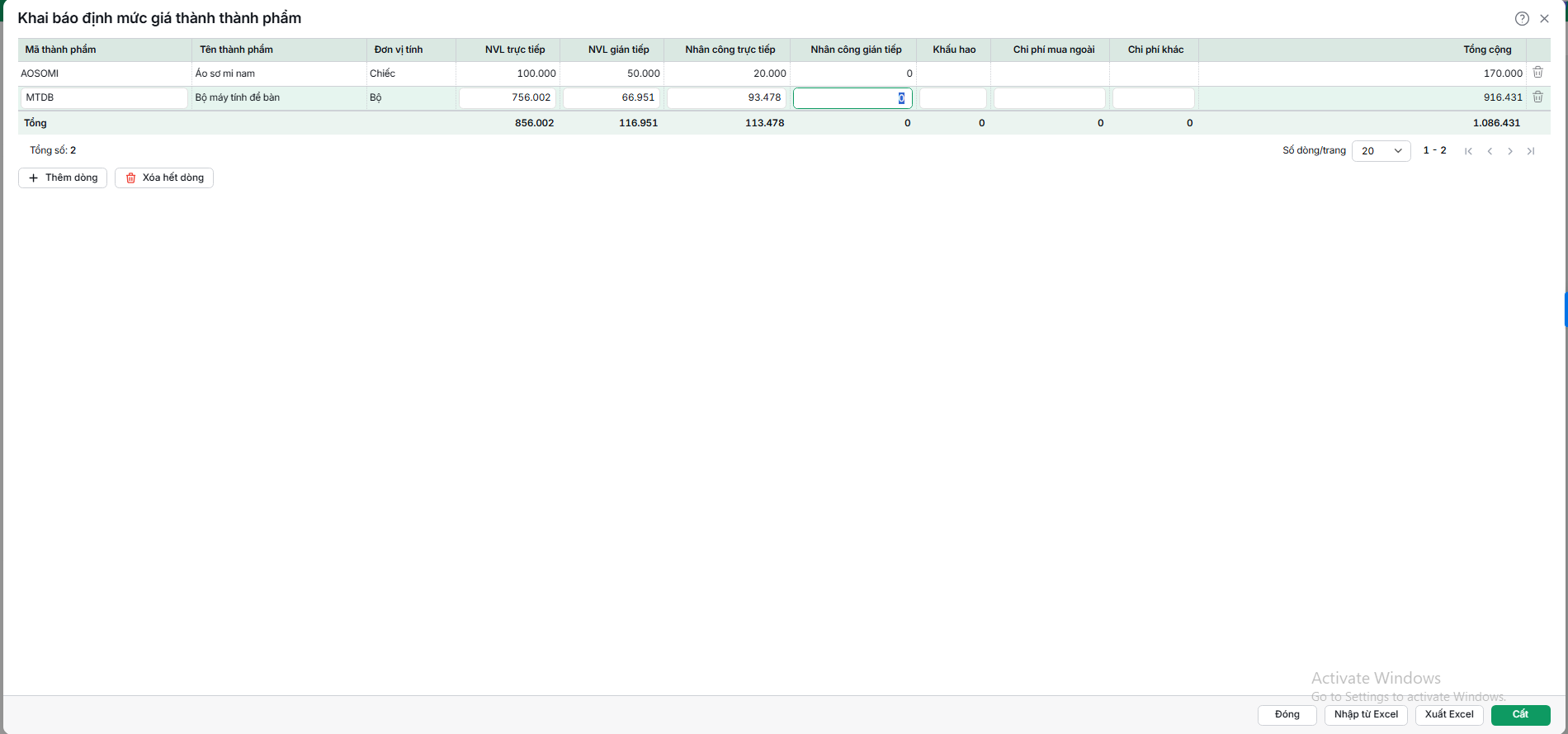Click the Đóng button

(1287, 715)
